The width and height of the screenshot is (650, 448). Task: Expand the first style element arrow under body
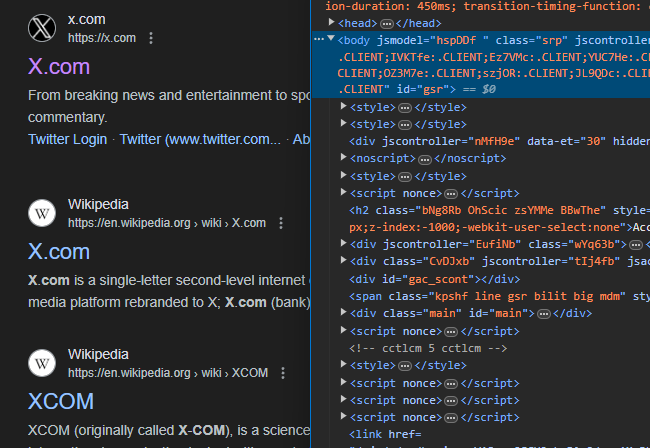click(x=343, y=106)
